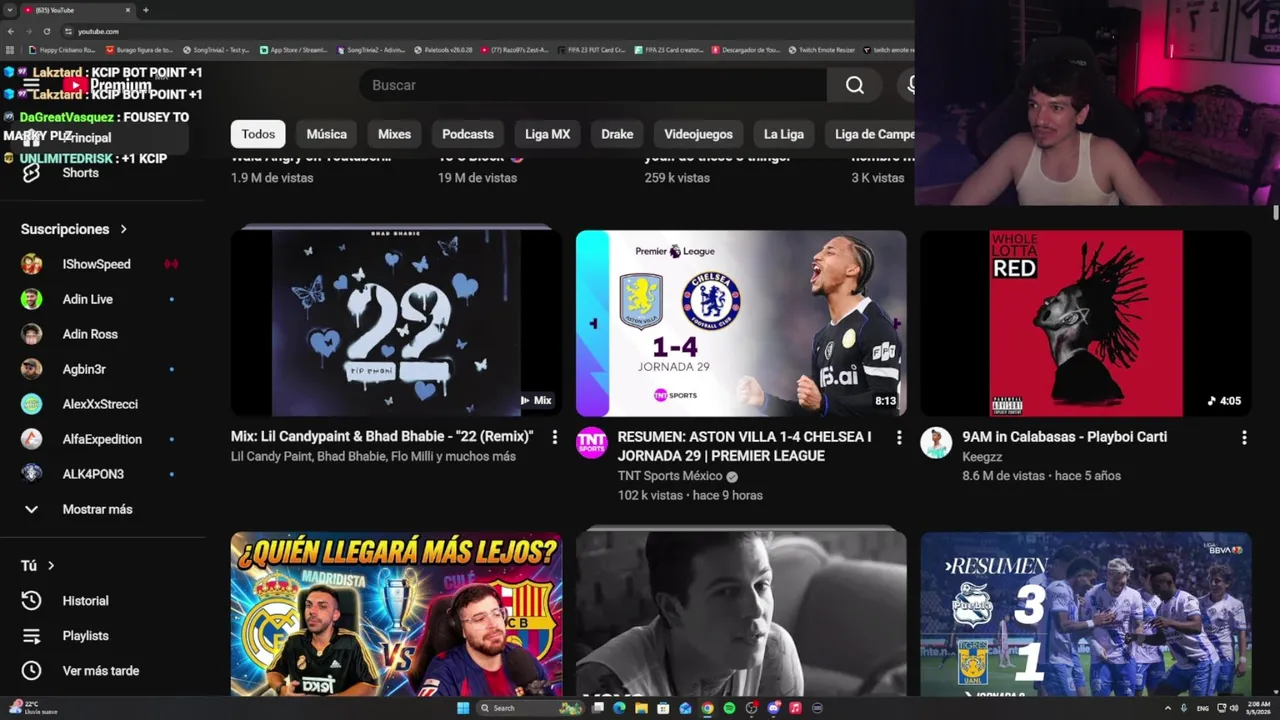1280x720 pixels.
Task: Click the page vertical scrollbar
Action: click(1276, 212)
